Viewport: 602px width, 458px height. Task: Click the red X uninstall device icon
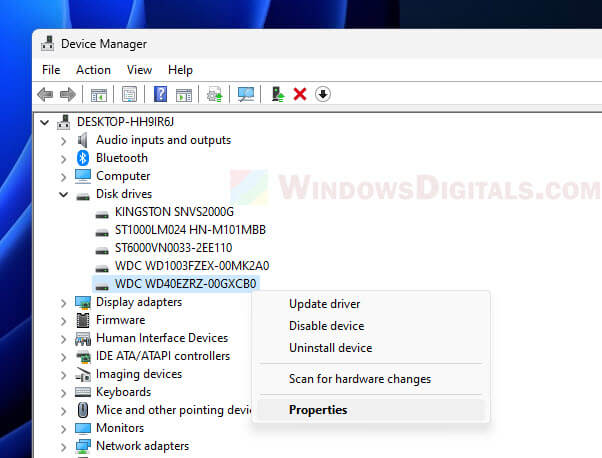(x=299, y=94)
